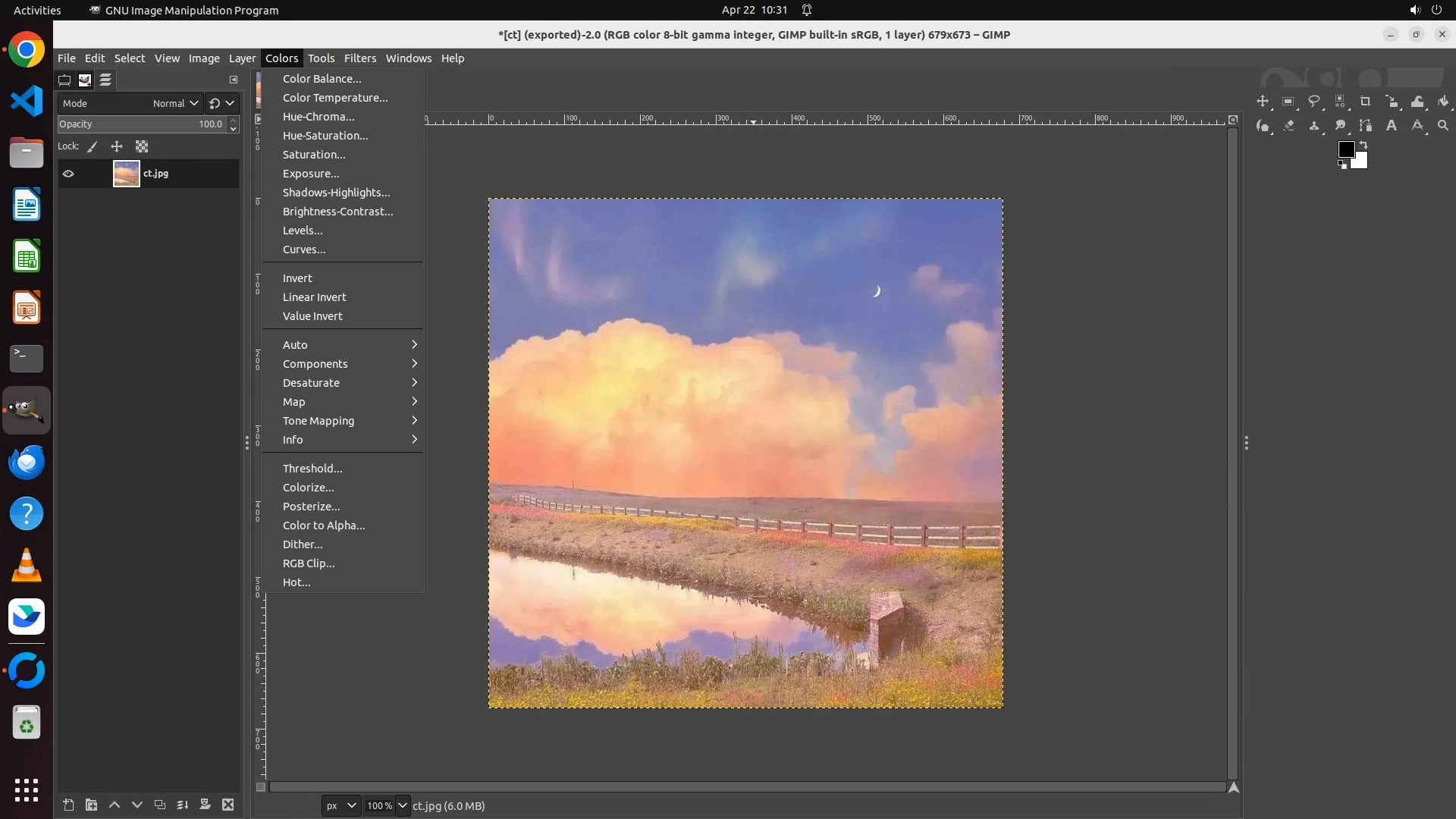Screen dimensions: 1456x819
Task: Click the black foreground color swatch
Action: click(x=1346, y=149)
